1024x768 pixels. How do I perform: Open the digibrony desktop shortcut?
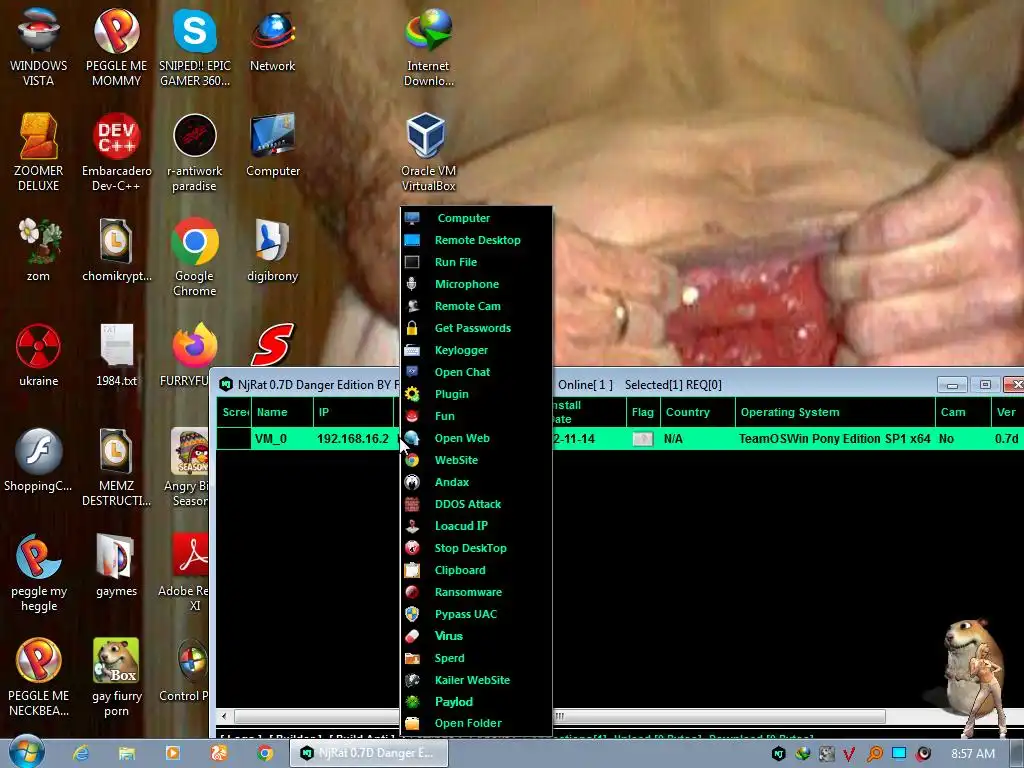[272, 249]
